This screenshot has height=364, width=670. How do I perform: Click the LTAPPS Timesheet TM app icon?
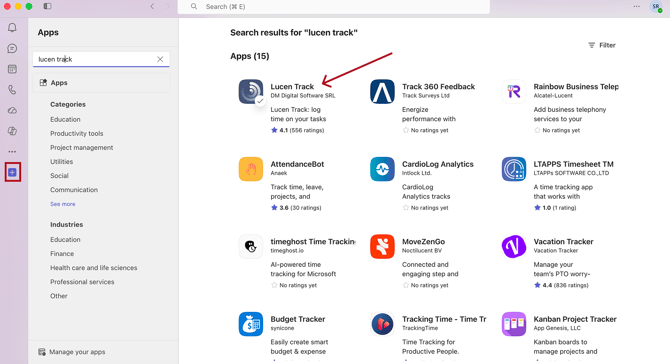514,169
